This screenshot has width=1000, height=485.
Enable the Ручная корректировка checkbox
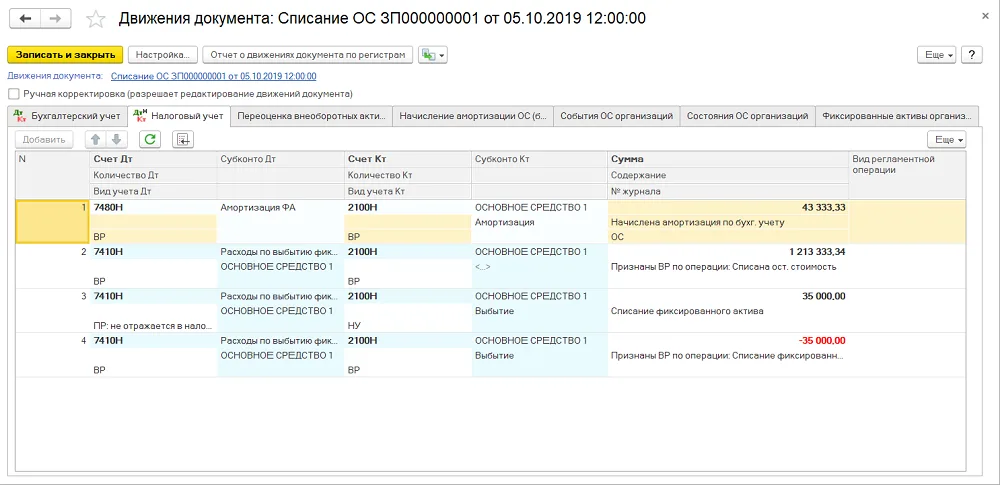(x=13, y=94)
